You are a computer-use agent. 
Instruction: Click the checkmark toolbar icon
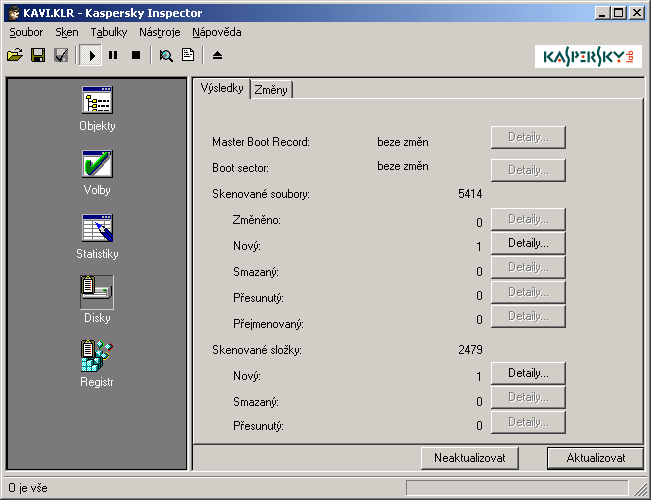click(61, 55)
